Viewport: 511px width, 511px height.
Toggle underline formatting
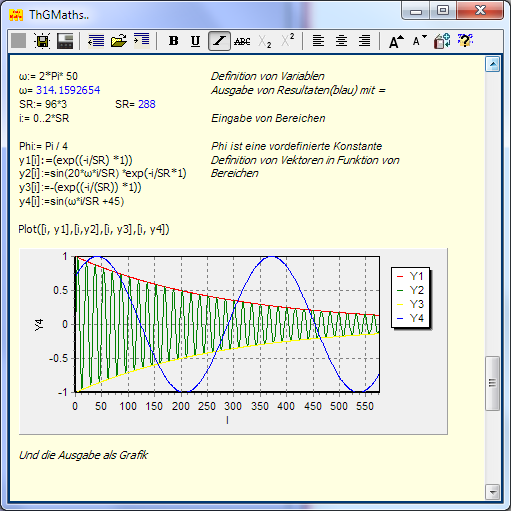click(x=196, y=41)
